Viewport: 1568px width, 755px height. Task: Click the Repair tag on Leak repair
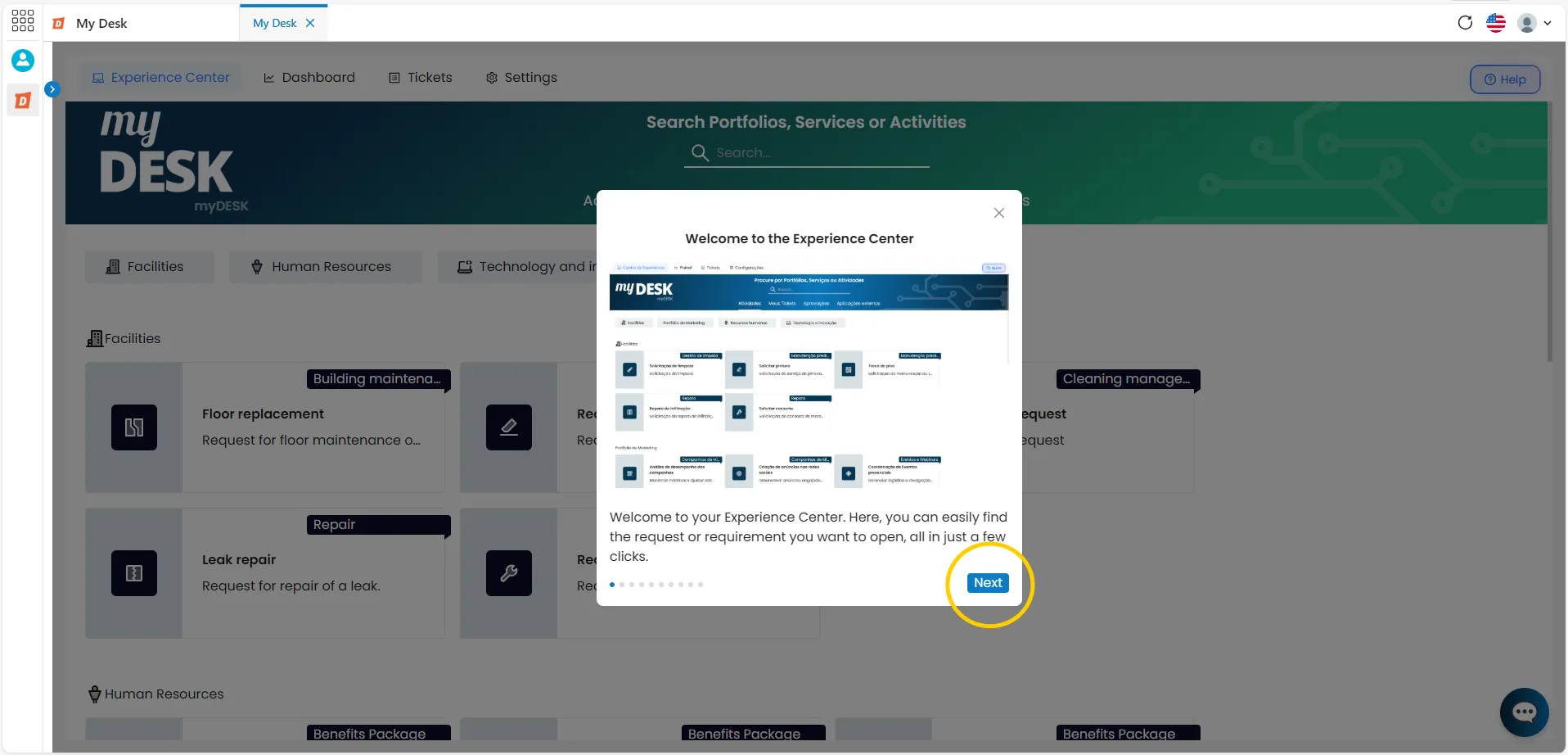tap(377, 525)
